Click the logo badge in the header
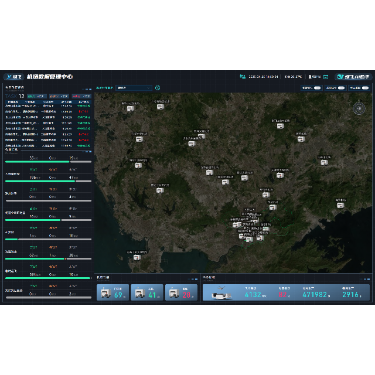 point(13,77)
